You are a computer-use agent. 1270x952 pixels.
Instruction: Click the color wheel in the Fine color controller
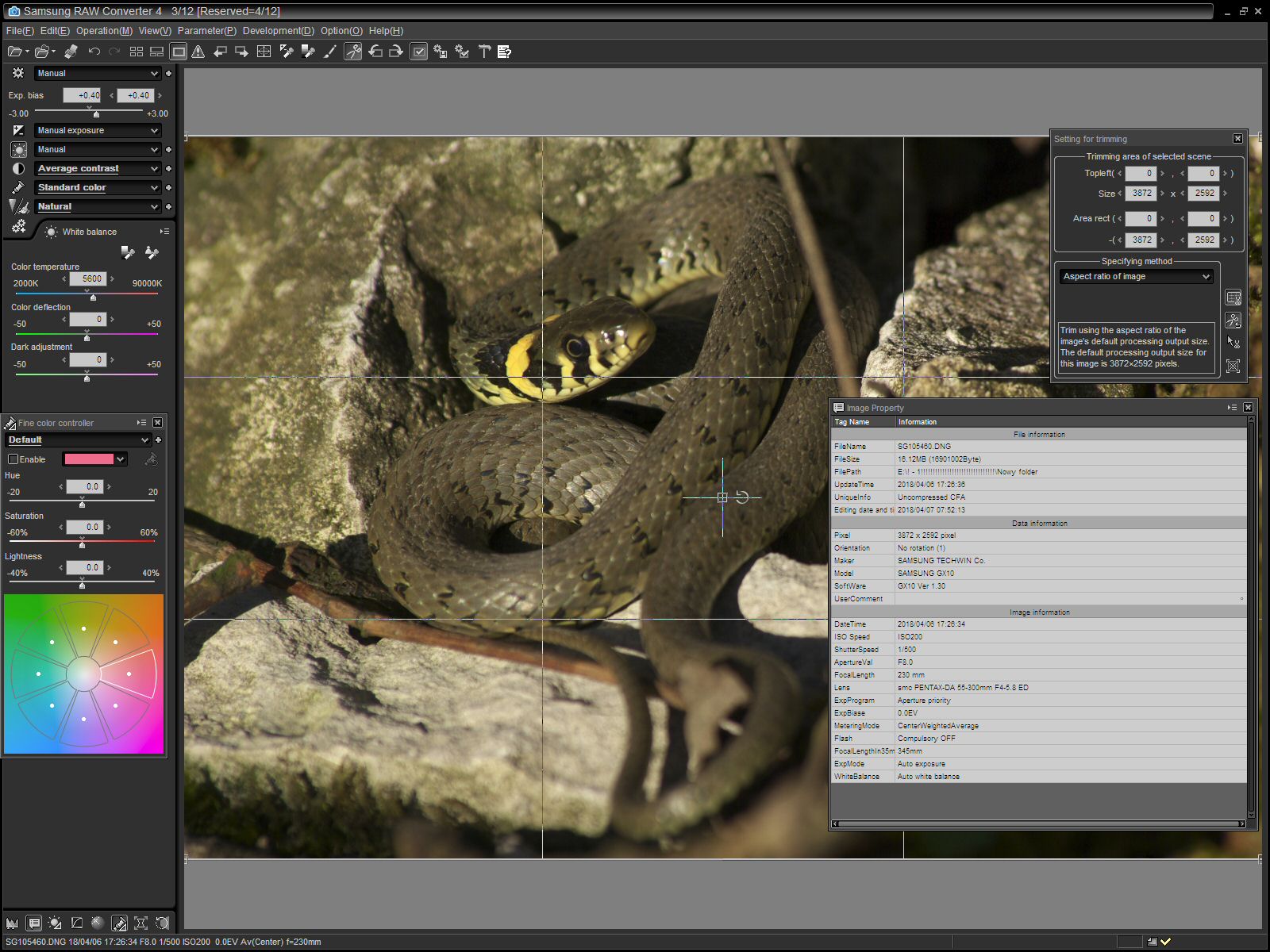coord(83,674)
